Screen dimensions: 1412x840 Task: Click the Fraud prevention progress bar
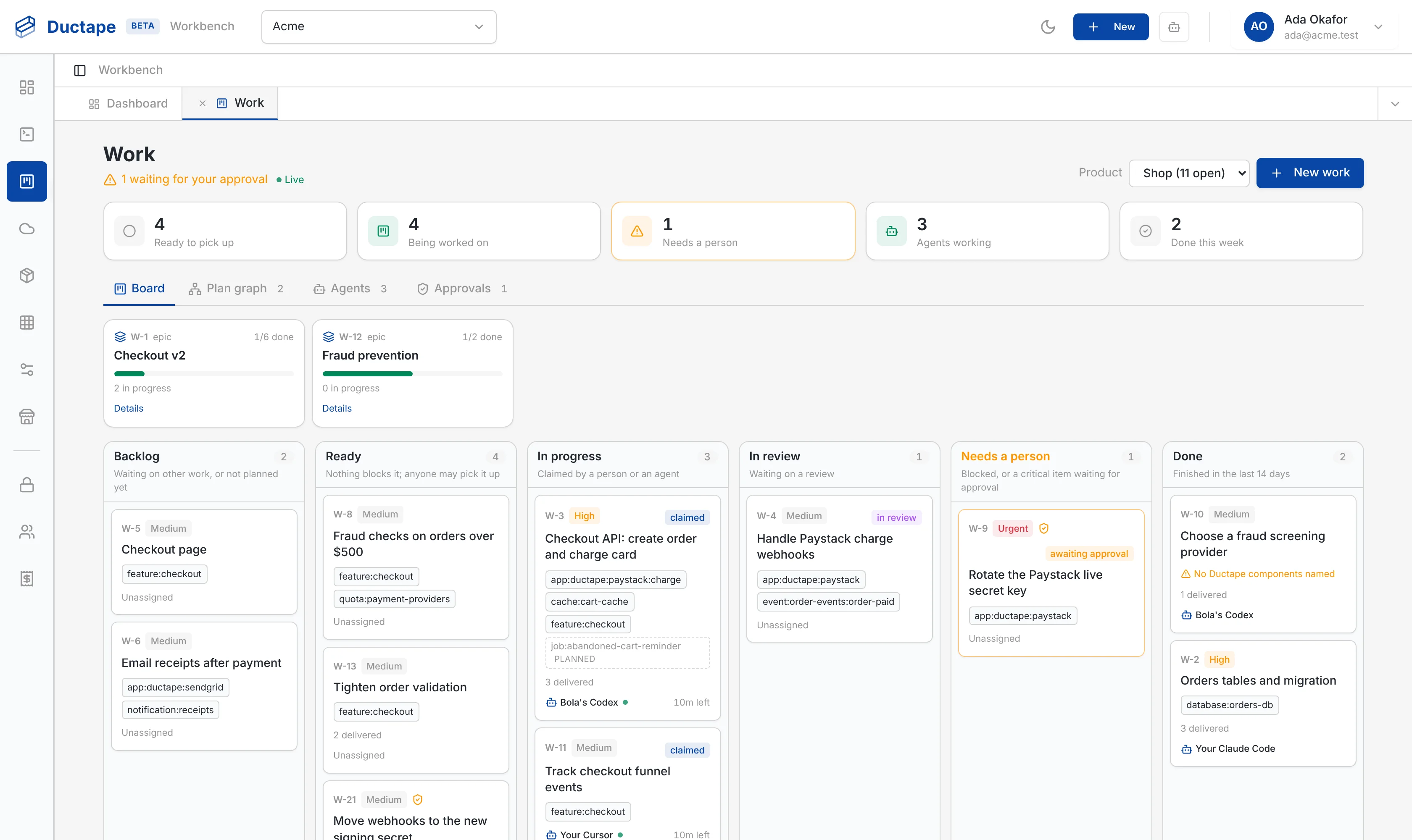pos(412,373)
